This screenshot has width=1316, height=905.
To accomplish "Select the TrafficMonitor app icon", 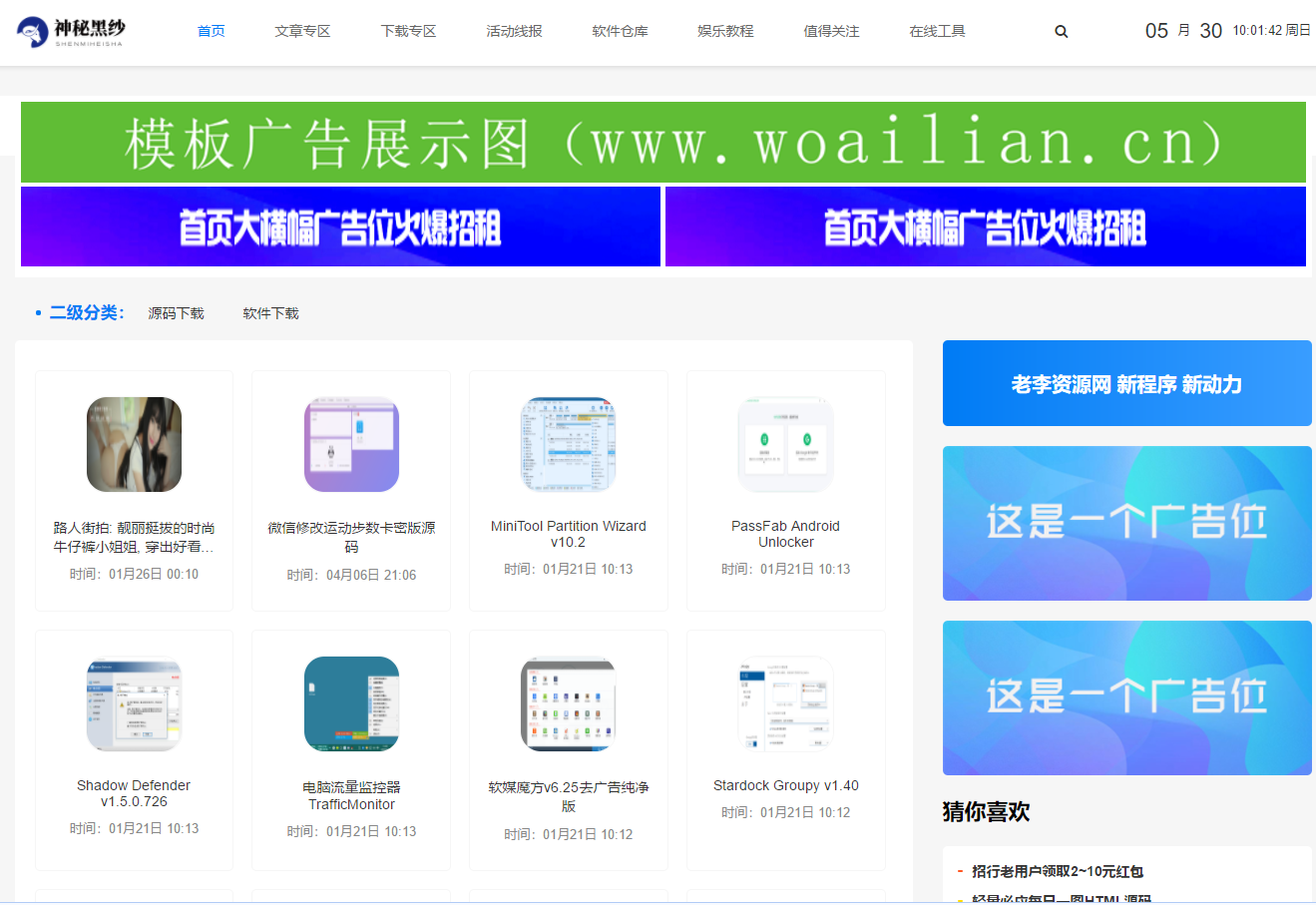I will (351, 704).
